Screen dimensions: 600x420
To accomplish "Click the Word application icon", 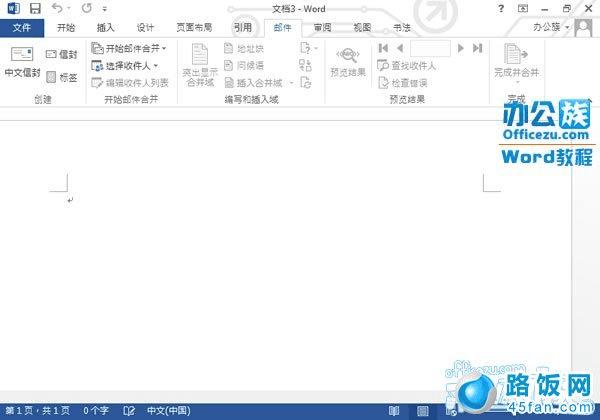I will click(13, 8).
